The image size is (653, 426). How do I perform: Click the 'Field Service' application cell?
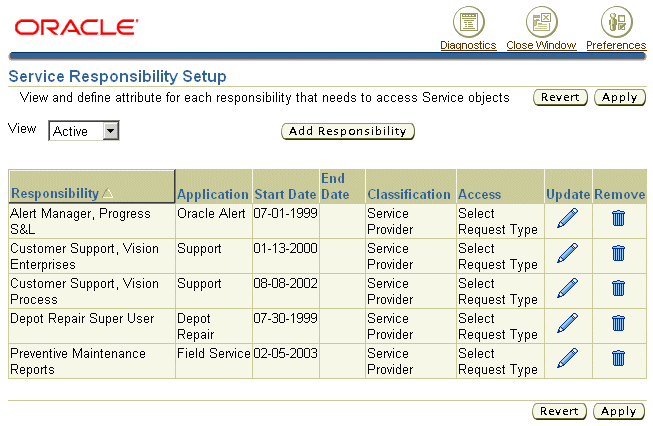(x=214, y=361)
